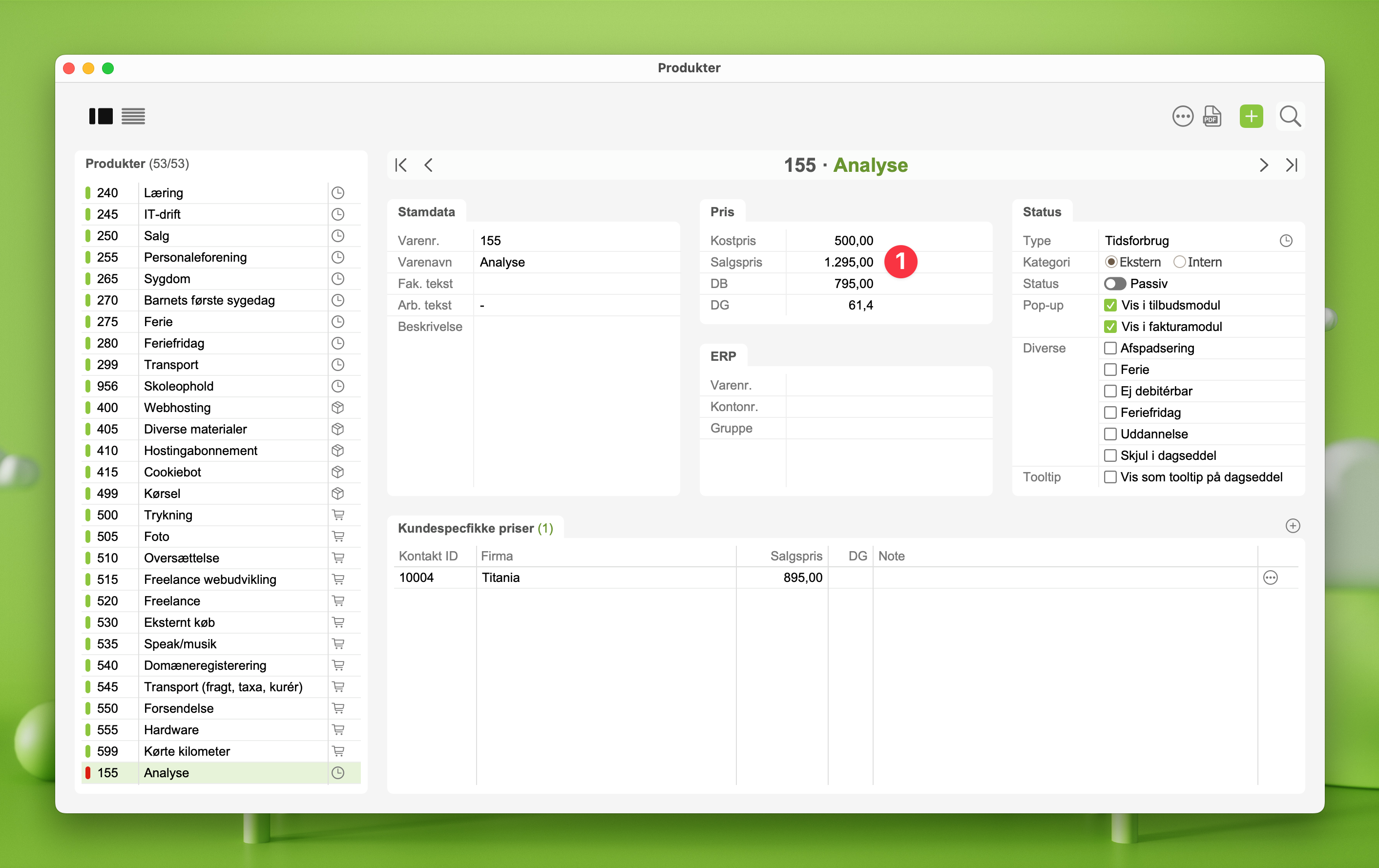The image size is (1379, 868).
Task: Click the Fak. tekst input field
Action: 576,284
